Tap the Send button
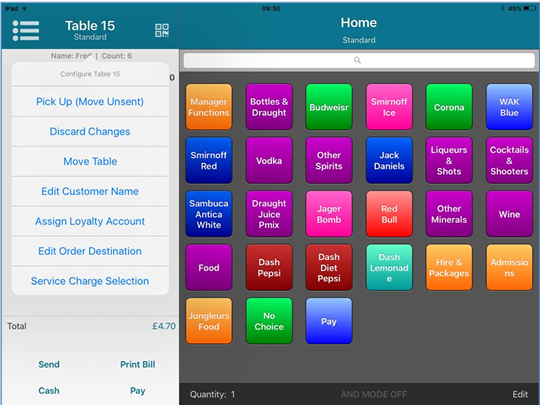The height and width of the screenshot is (405, 540). click(49, 364)
